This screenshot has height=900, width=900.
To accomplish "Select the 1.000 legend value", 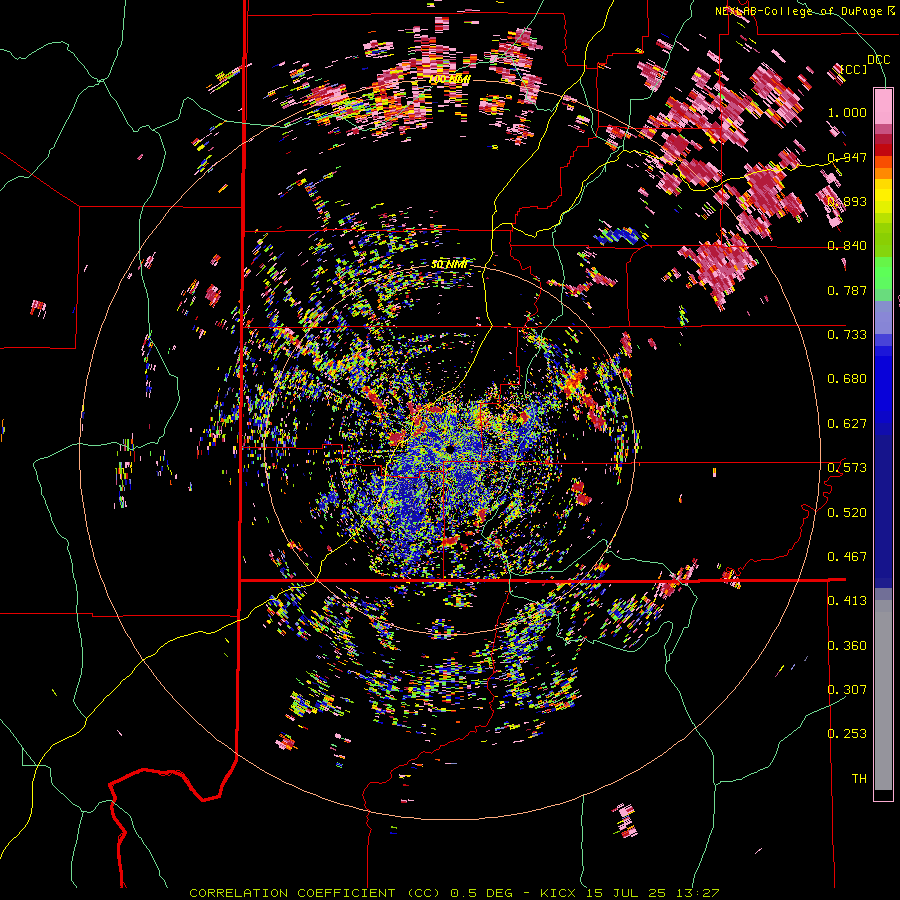I will click(x=847, y=112).
